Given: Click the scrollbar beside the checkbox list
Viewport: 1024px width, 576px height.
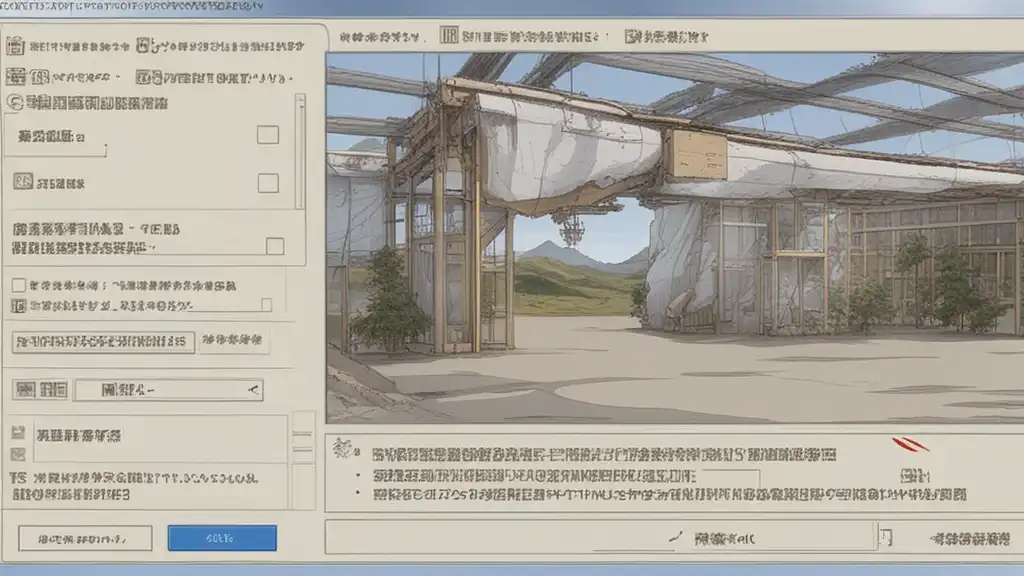Looking at the screenshot, I should click(x=300, y=150).
